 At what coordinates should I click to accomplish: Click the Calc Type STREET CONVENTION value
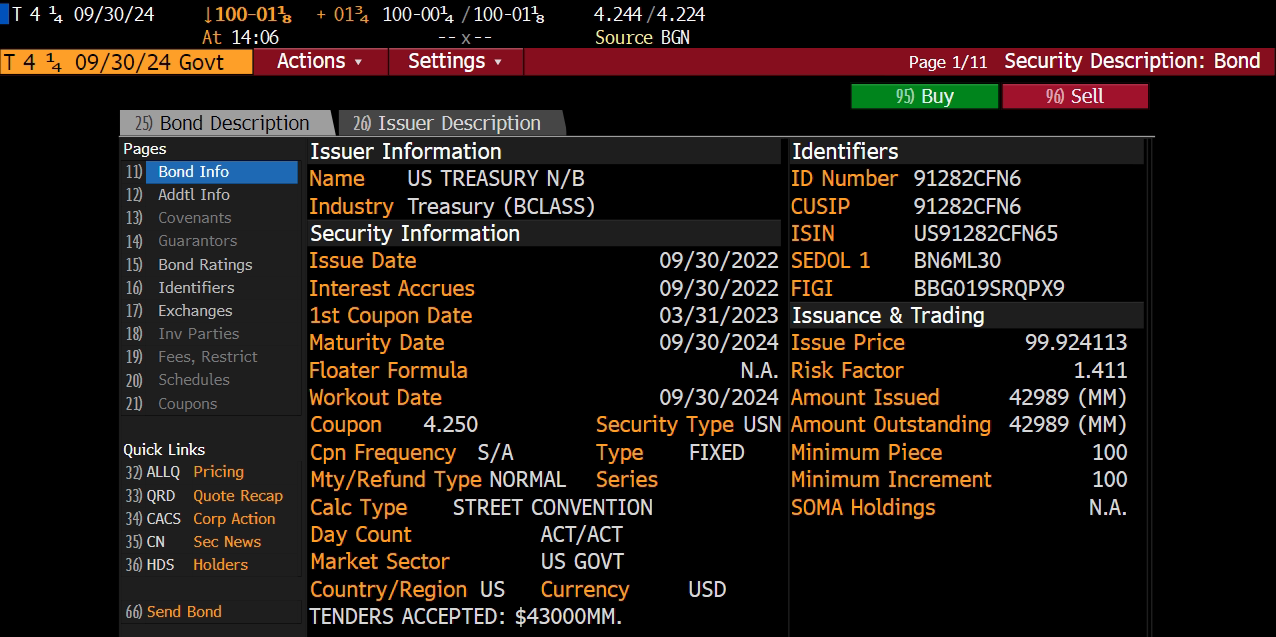(x=552, y=507)
